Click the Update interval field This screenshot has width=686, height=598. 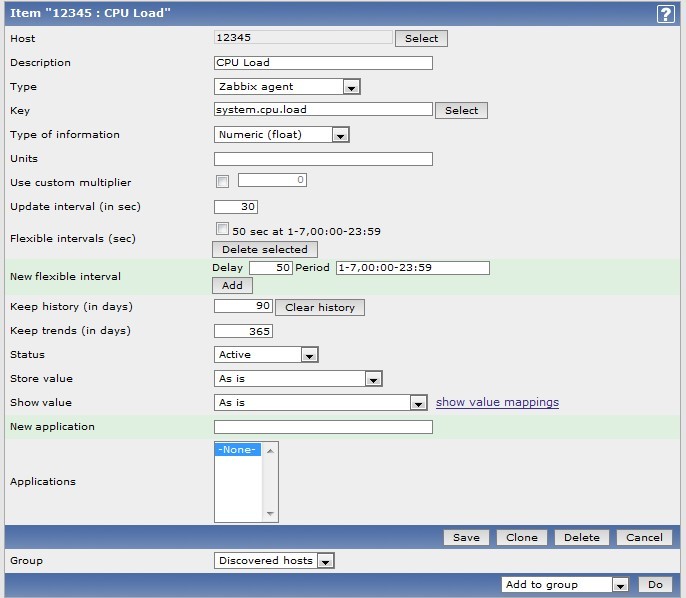236,207
